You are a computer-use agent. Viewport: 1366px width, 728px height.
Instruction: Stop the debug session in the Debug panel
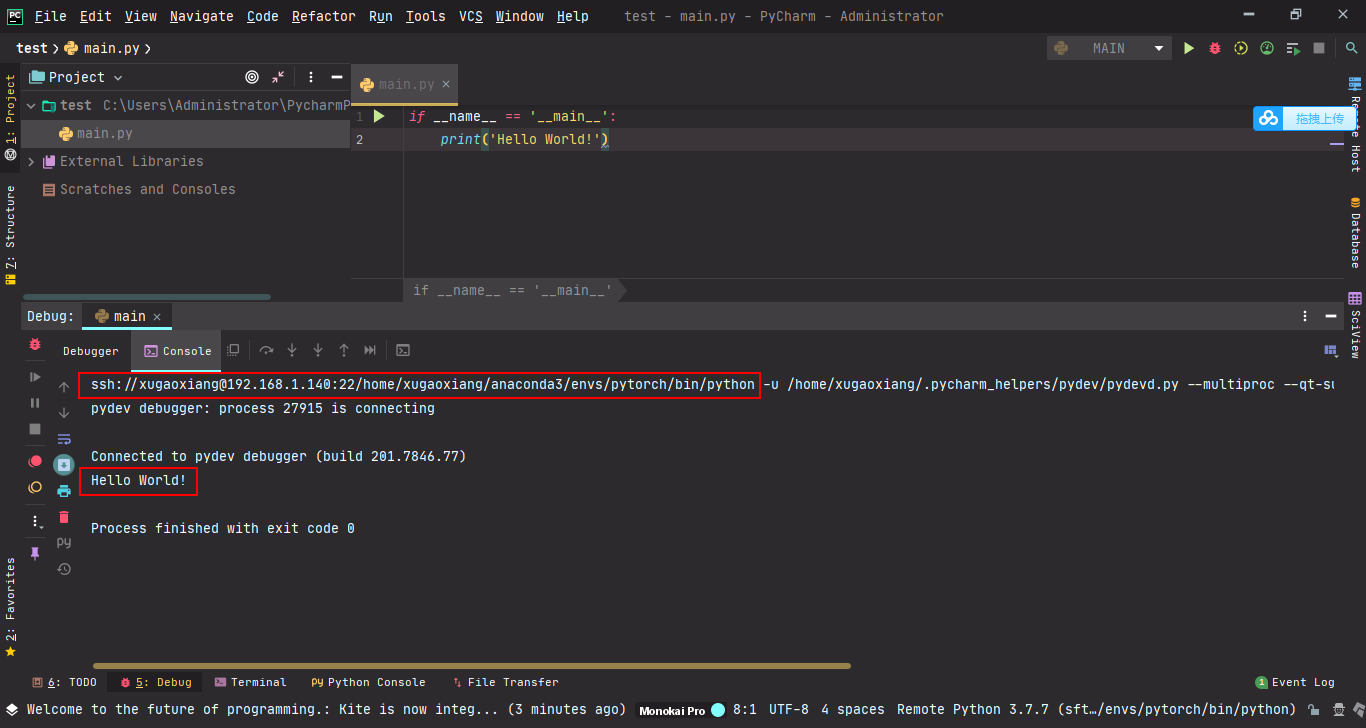click(35, 429)
